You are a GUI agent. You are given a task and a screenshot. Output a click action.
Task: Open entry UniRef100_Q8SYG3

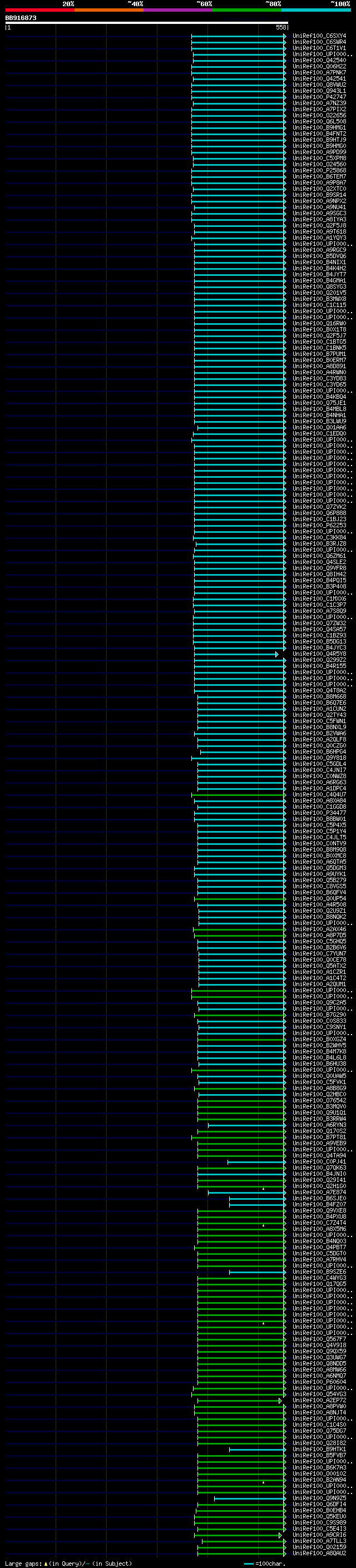319,286
